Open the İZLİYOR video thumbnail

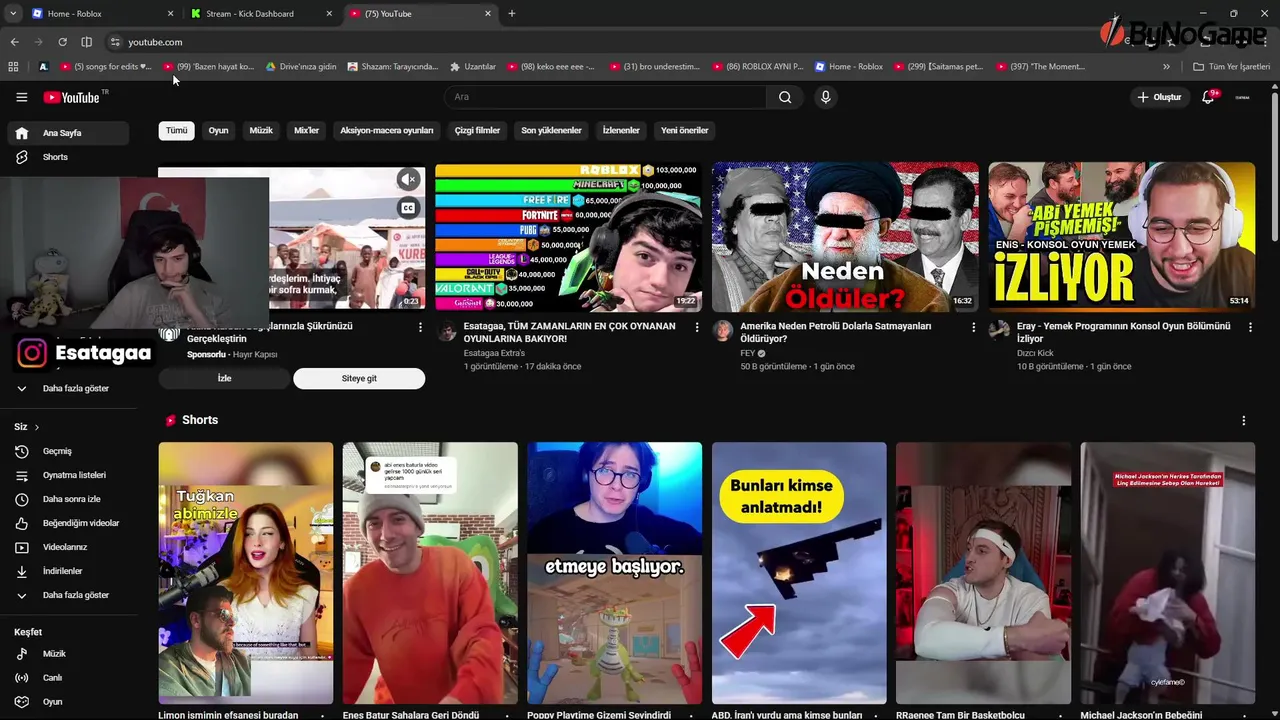1122,237
